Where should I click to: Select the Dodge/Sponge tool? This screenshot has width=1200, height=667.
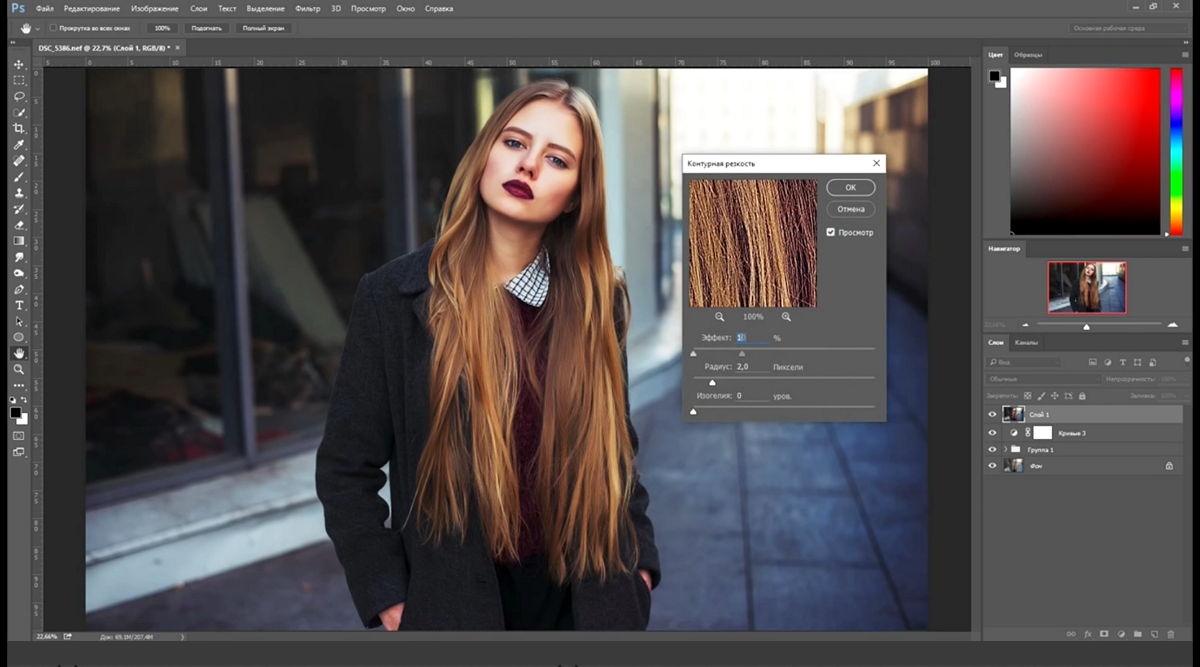(18, 272)
